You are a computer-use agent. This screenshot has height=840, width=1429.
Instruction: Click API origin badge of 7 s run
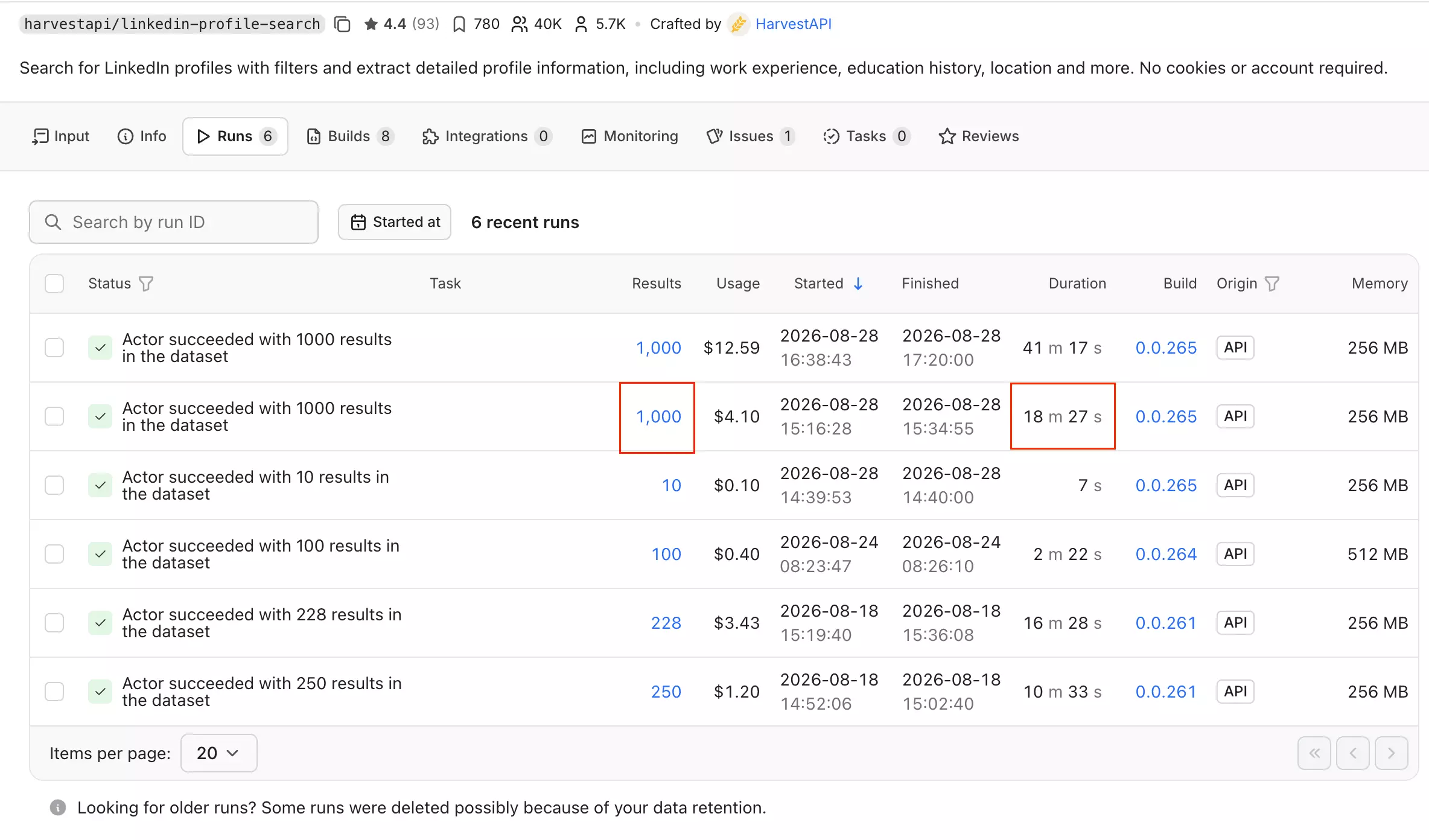click(x=1235, y=485)
